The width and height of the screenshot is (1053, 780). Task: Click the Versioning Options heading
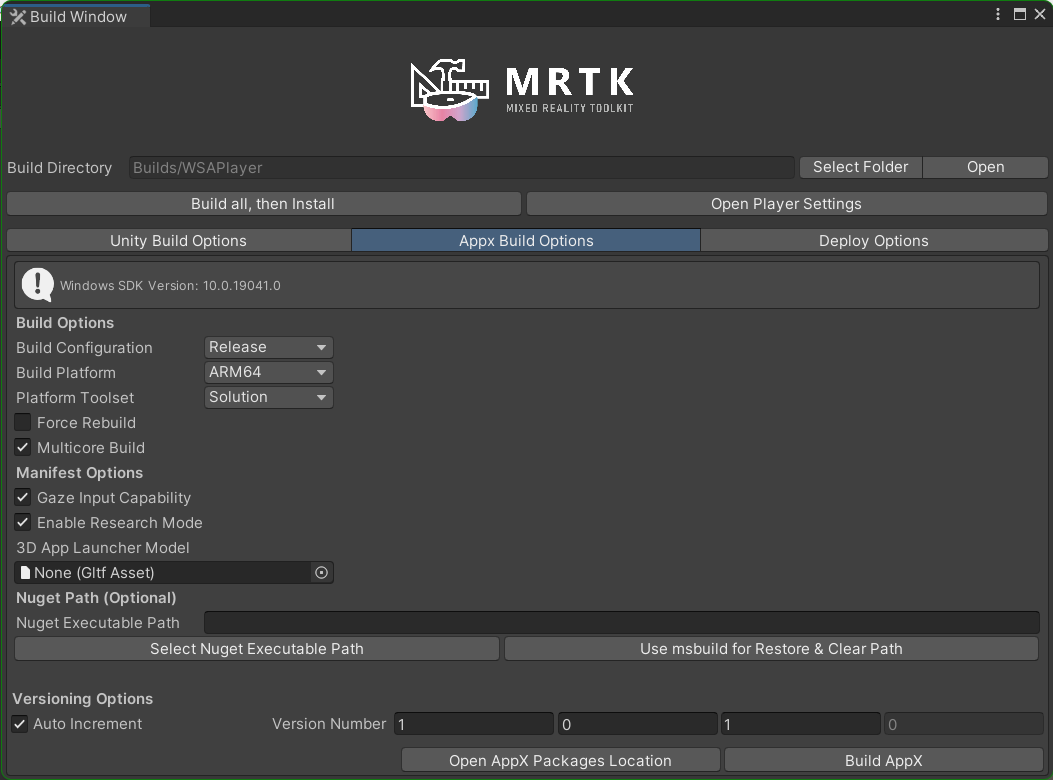83,699
